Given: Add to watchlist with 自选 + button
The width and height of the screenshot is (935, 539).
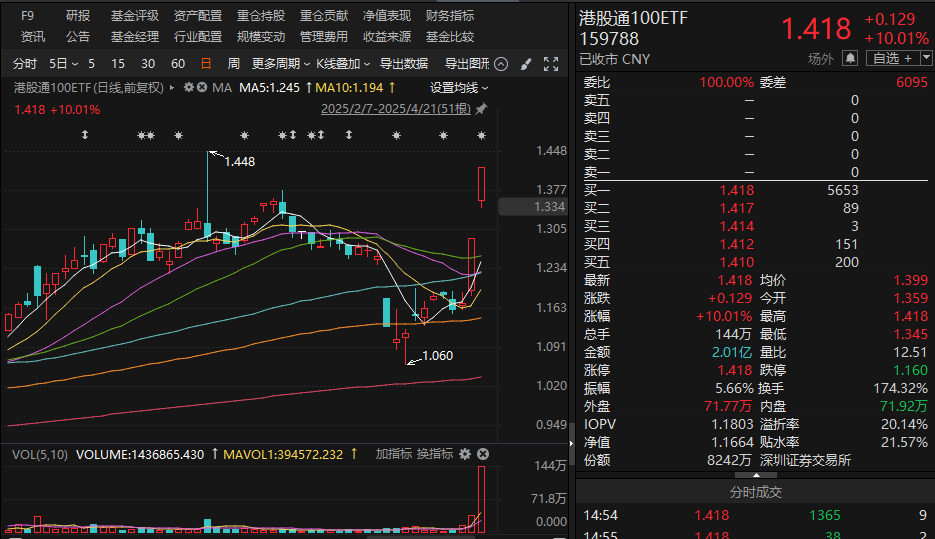Looking at the screenshot, I should pyautogui.click(x=893, y=58).
